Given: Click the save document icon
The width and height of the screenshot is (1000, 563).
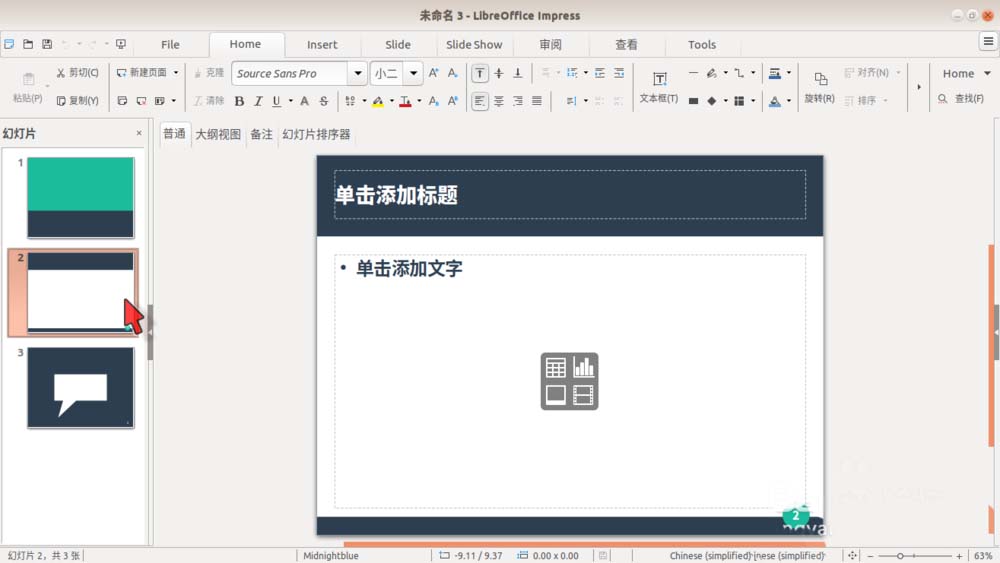Looking at the screenshot, I should point(47,44).
